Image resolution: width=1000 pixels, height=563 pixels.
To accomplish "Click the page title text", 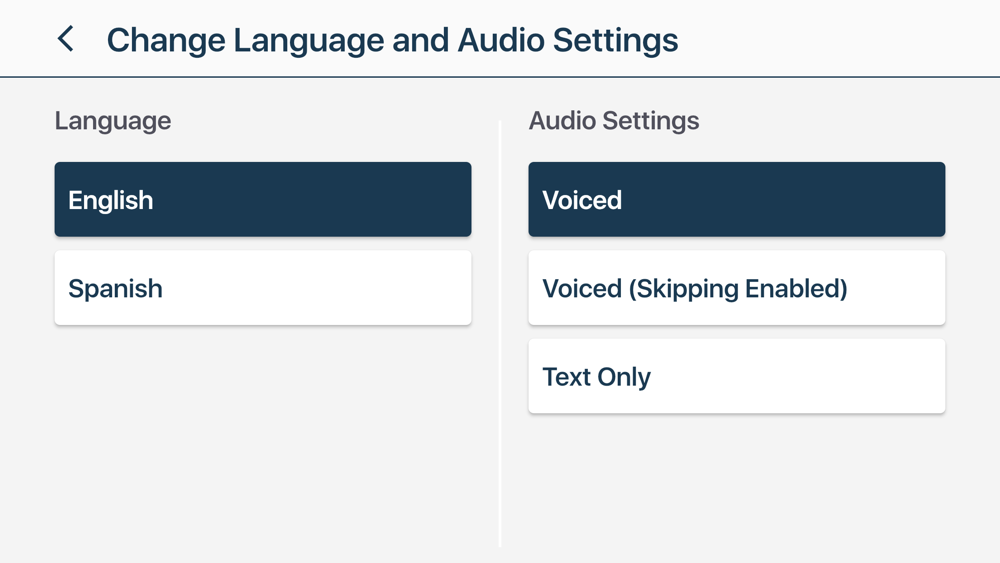I will (392, 40).
